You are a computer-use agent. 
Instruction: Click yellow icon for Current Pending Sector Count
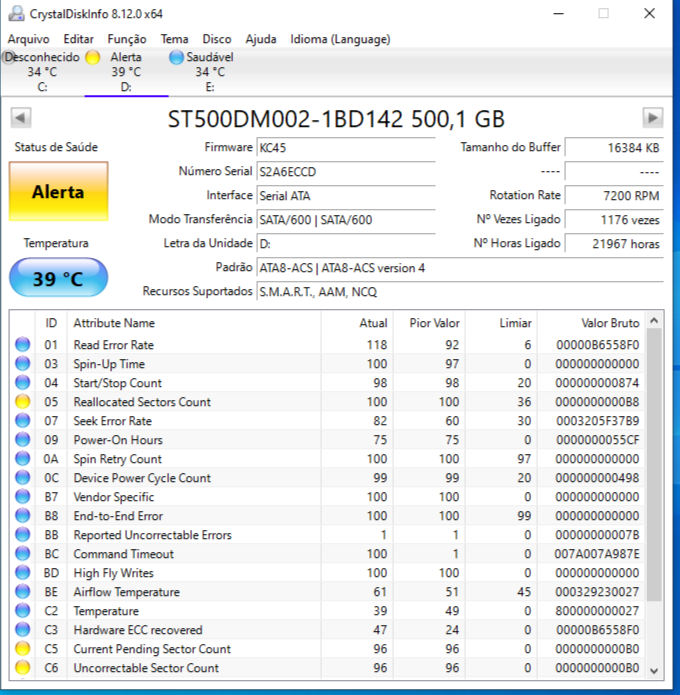tap(23, 649)
